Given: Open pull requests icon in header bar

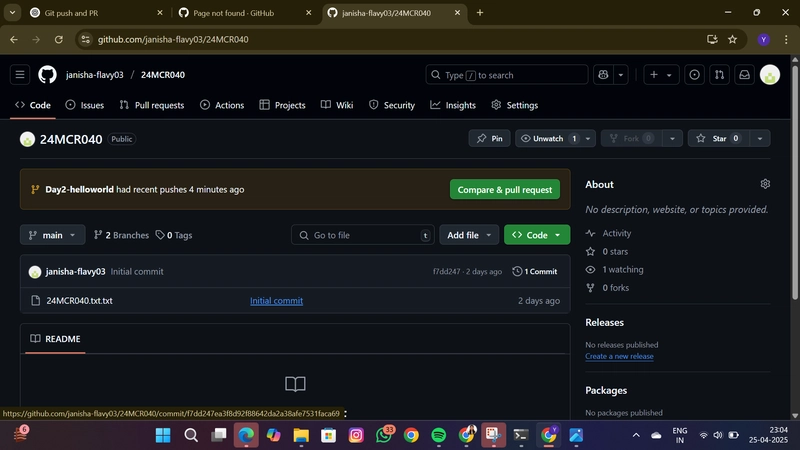Looking at the screenshot, I should (x=719, y=75).
